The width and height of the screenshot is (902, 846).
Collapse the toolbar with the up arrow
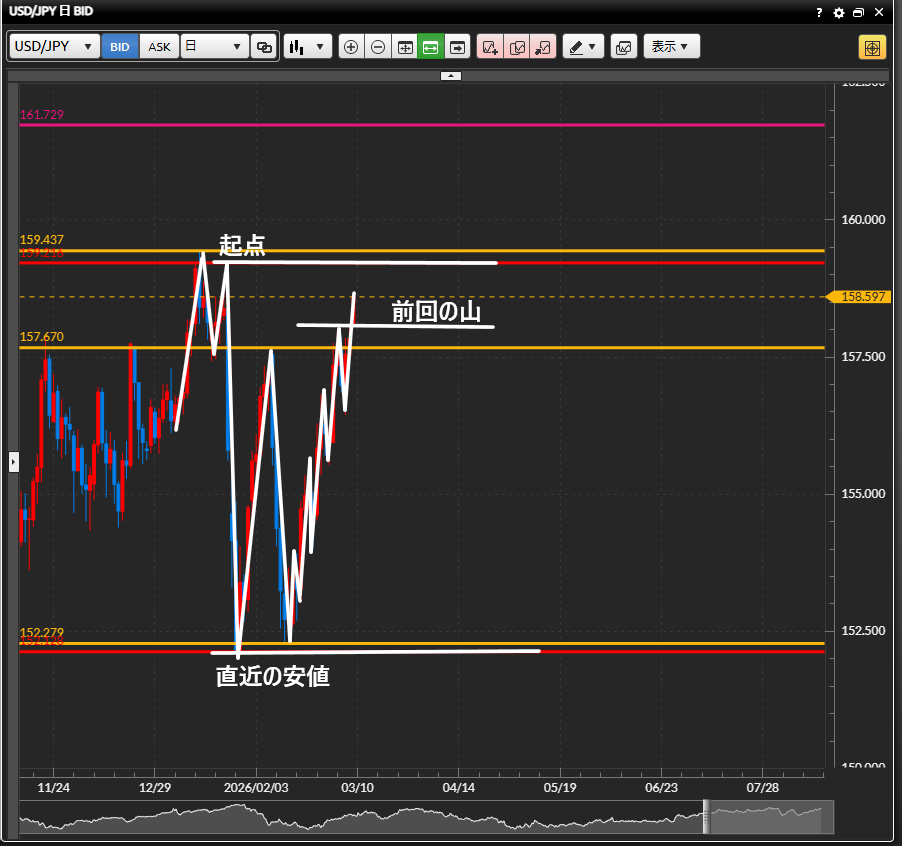(x=451, y=75)
